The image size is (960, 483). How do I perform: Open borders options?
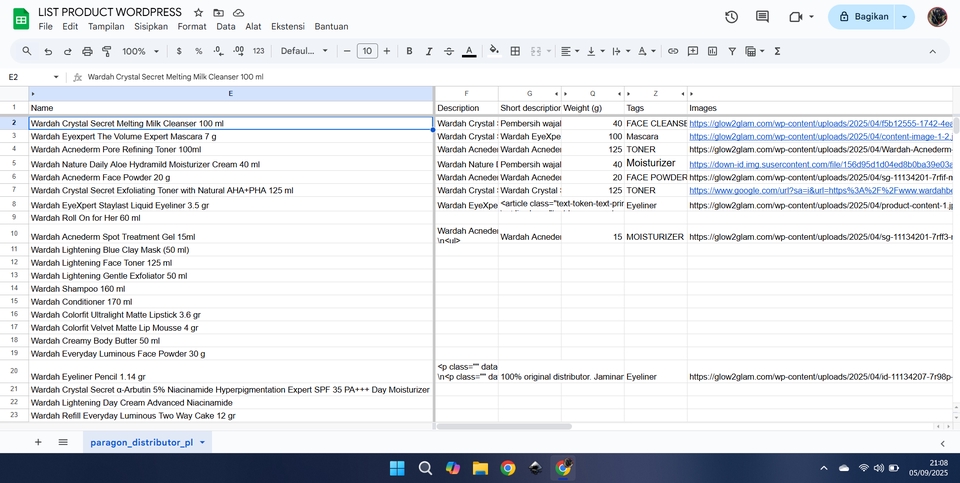click(516, 51)
